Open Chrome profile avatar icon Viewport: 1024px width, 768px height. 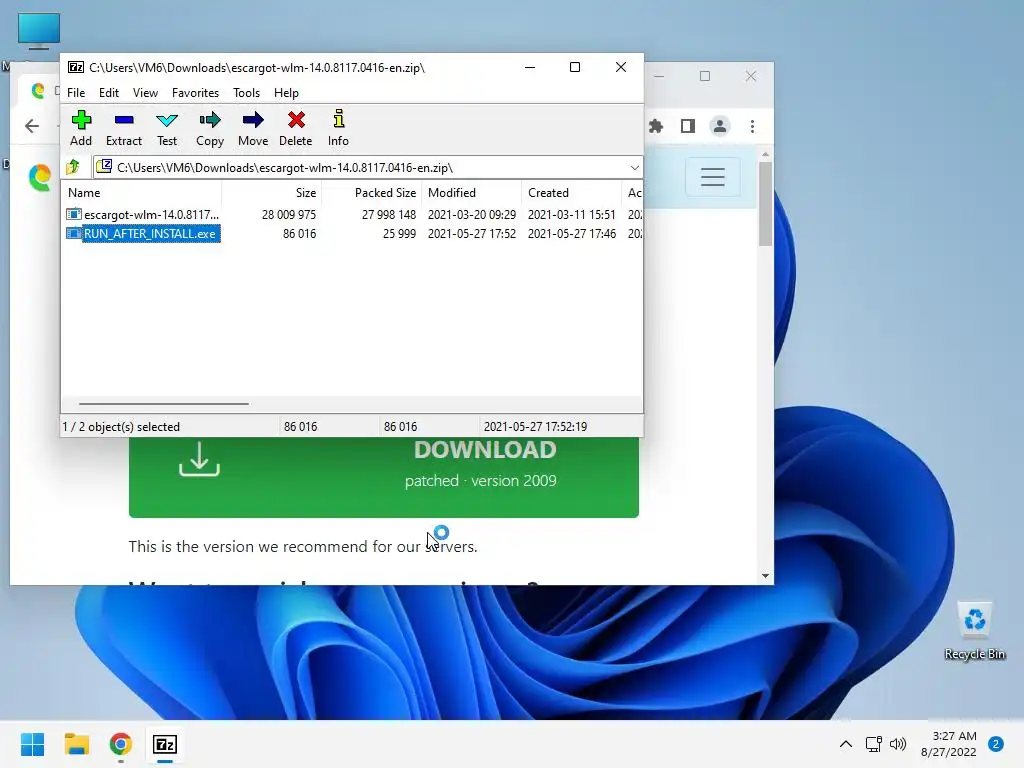[x=720, y=126]
